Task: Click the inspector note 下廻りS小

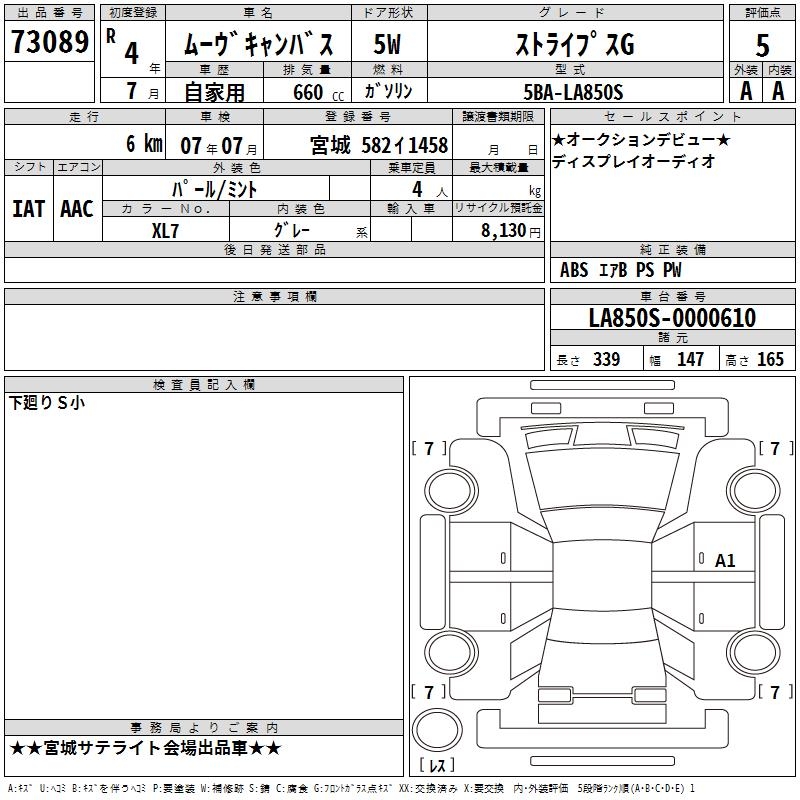Action: pyautogui.click(x=47, y=403)
